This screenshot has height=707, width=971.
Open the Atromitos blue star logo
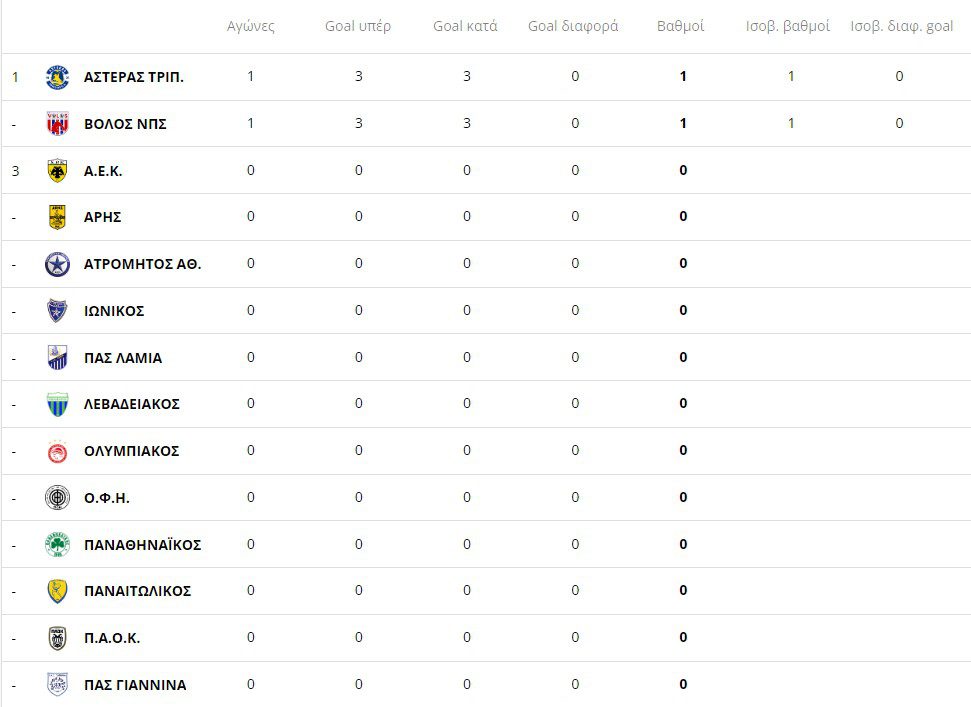pyautogui.click(x=57, y=264)
